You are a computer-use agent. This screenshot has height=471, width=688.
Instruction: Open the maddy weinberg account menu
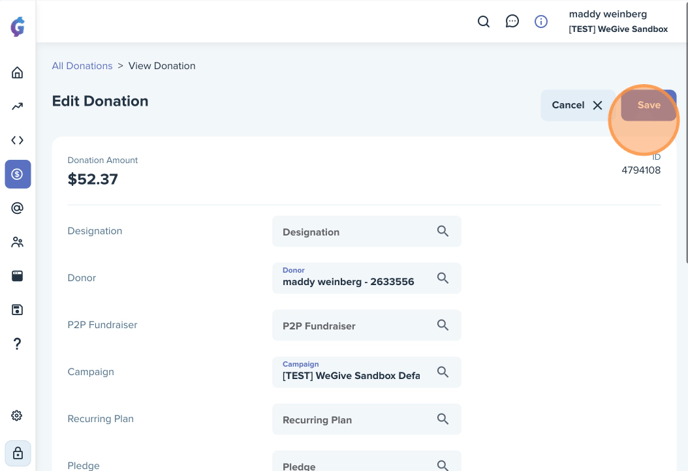[x=618, y=22]
